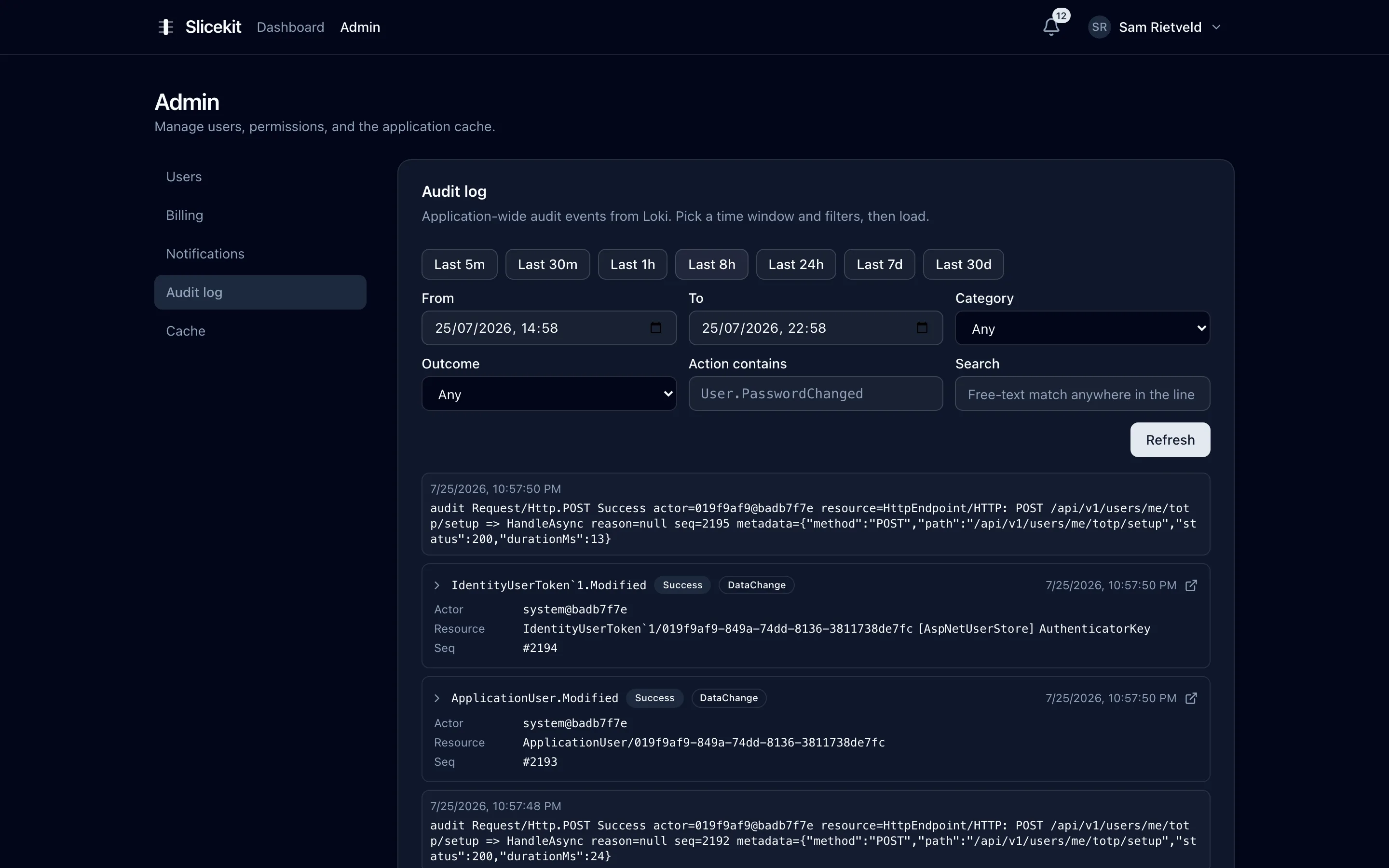The width and height of the screenshot is (1389, 868).
Task: Choose the Last 30d time window
Action: click(963, 264)
